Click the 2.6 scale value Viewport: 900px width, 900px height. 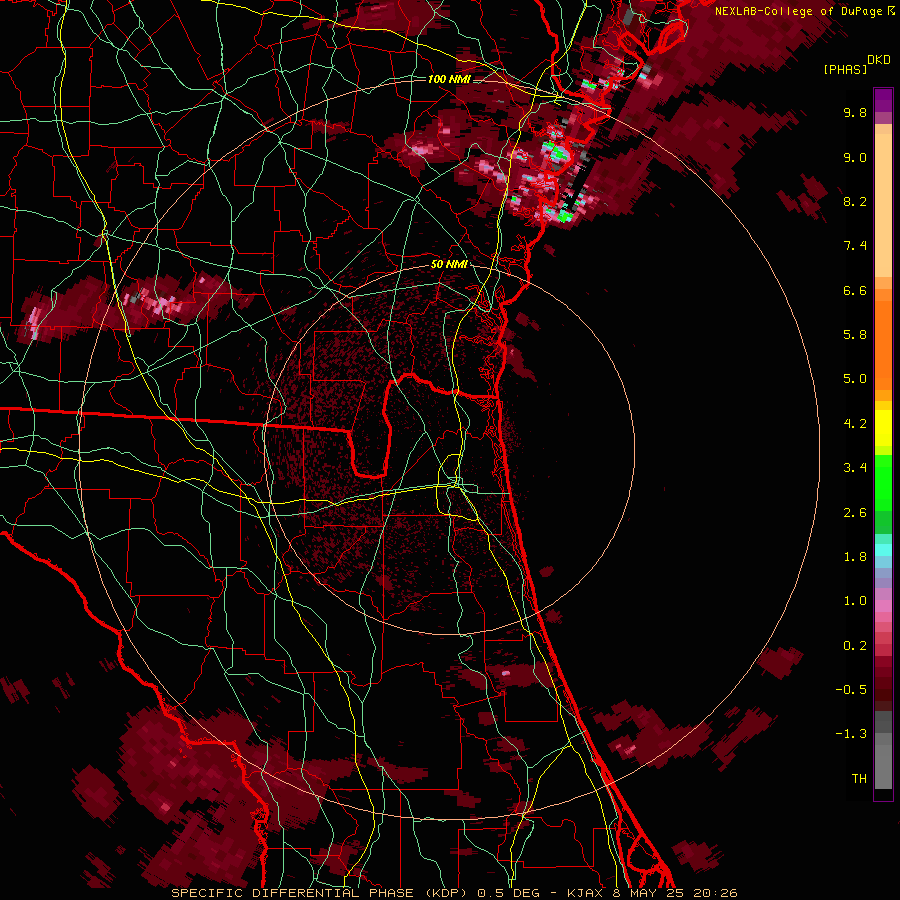(x=855, y=513)
